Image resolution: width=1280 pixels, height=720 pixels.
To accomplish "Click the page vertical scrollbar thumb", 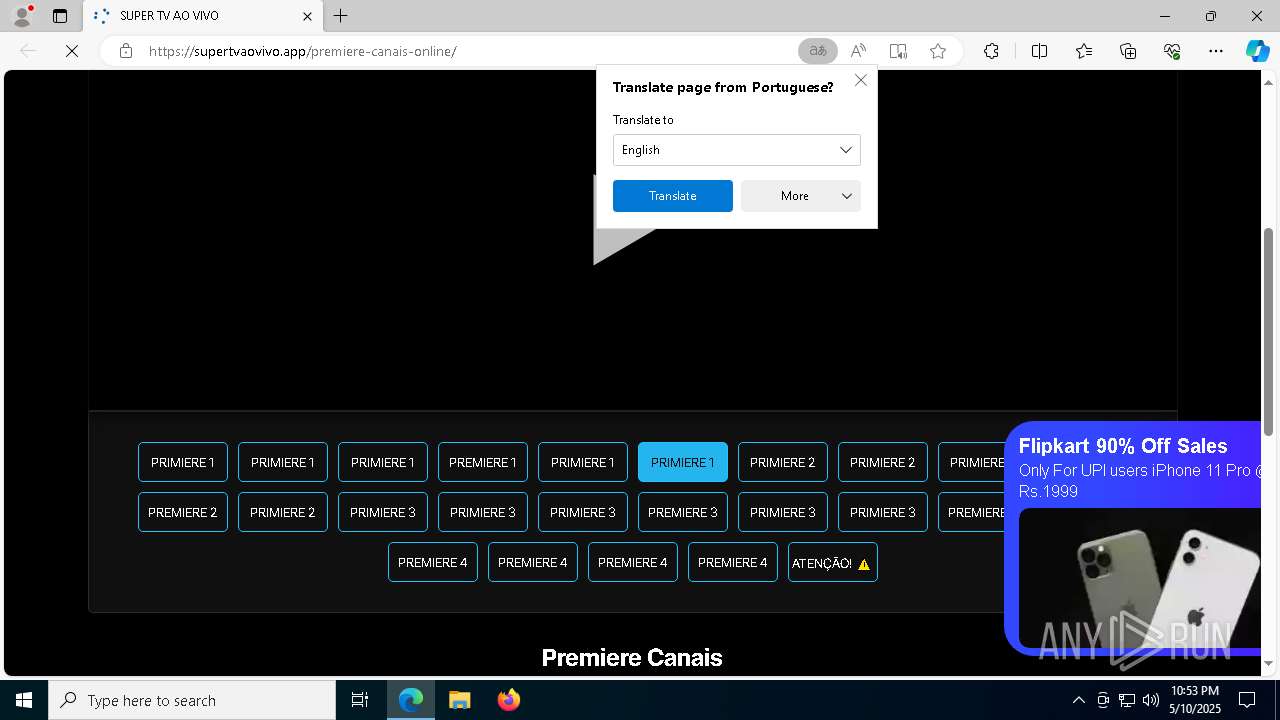I will tap(1269, 331).
